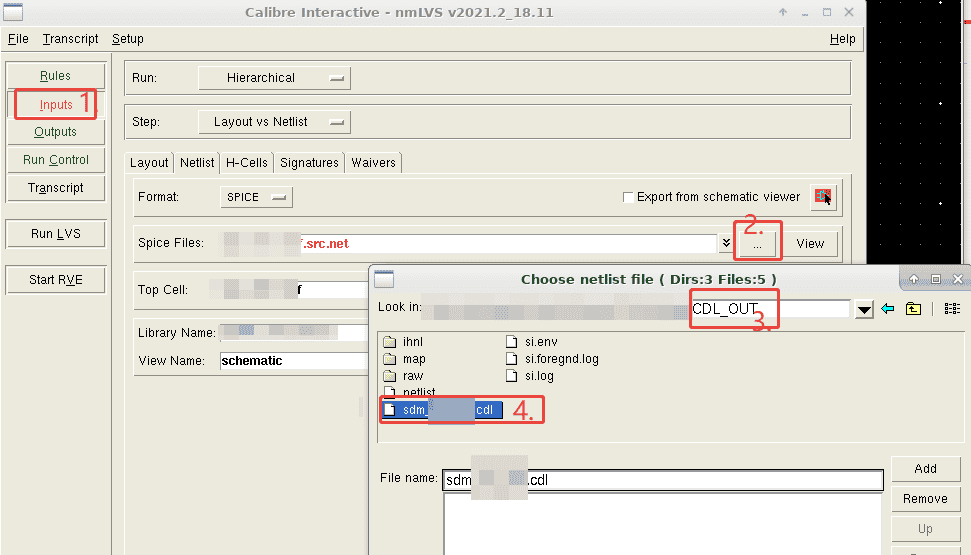Click the Run LVS button
Viewport: 971px width, 555px height.
[56, 234]
